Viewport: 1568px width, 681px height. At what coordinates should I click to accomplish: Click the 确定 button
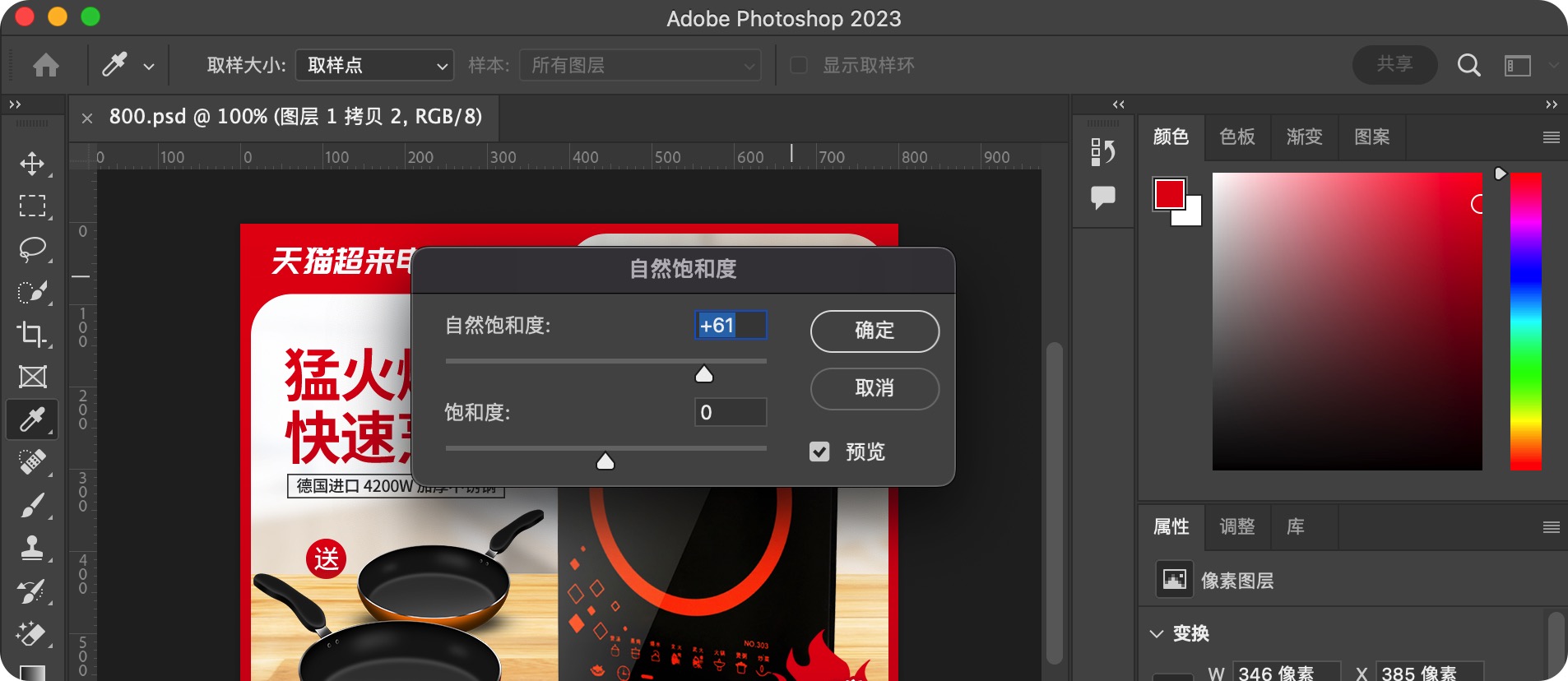[x=874, y=331]
